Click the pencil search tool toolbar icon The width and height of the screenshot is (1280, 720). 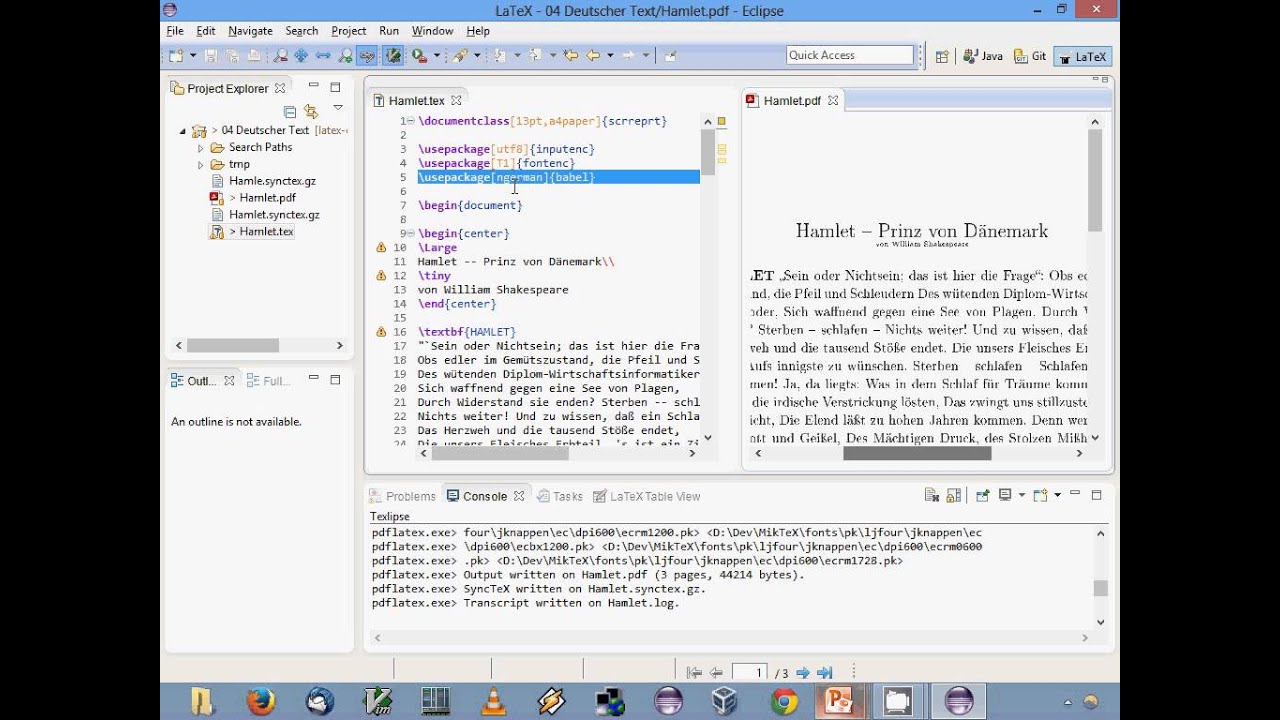point(460,56)
